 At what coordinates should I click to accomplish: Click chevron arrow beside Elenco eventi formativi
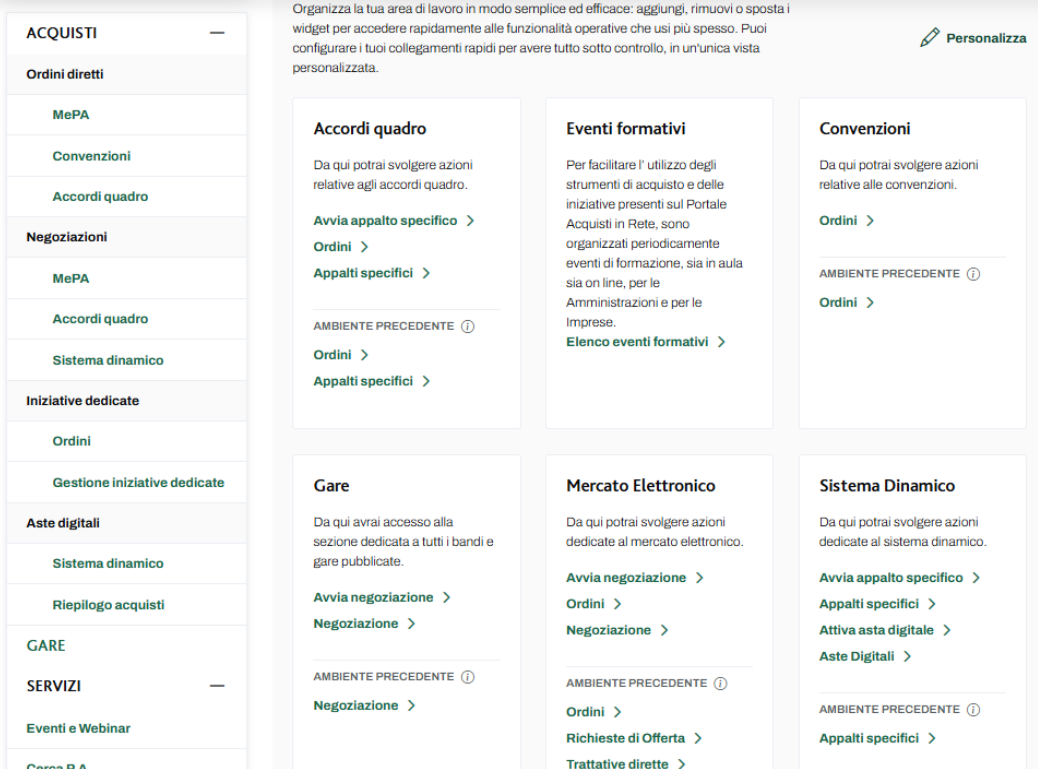click(x=721, y=342)
